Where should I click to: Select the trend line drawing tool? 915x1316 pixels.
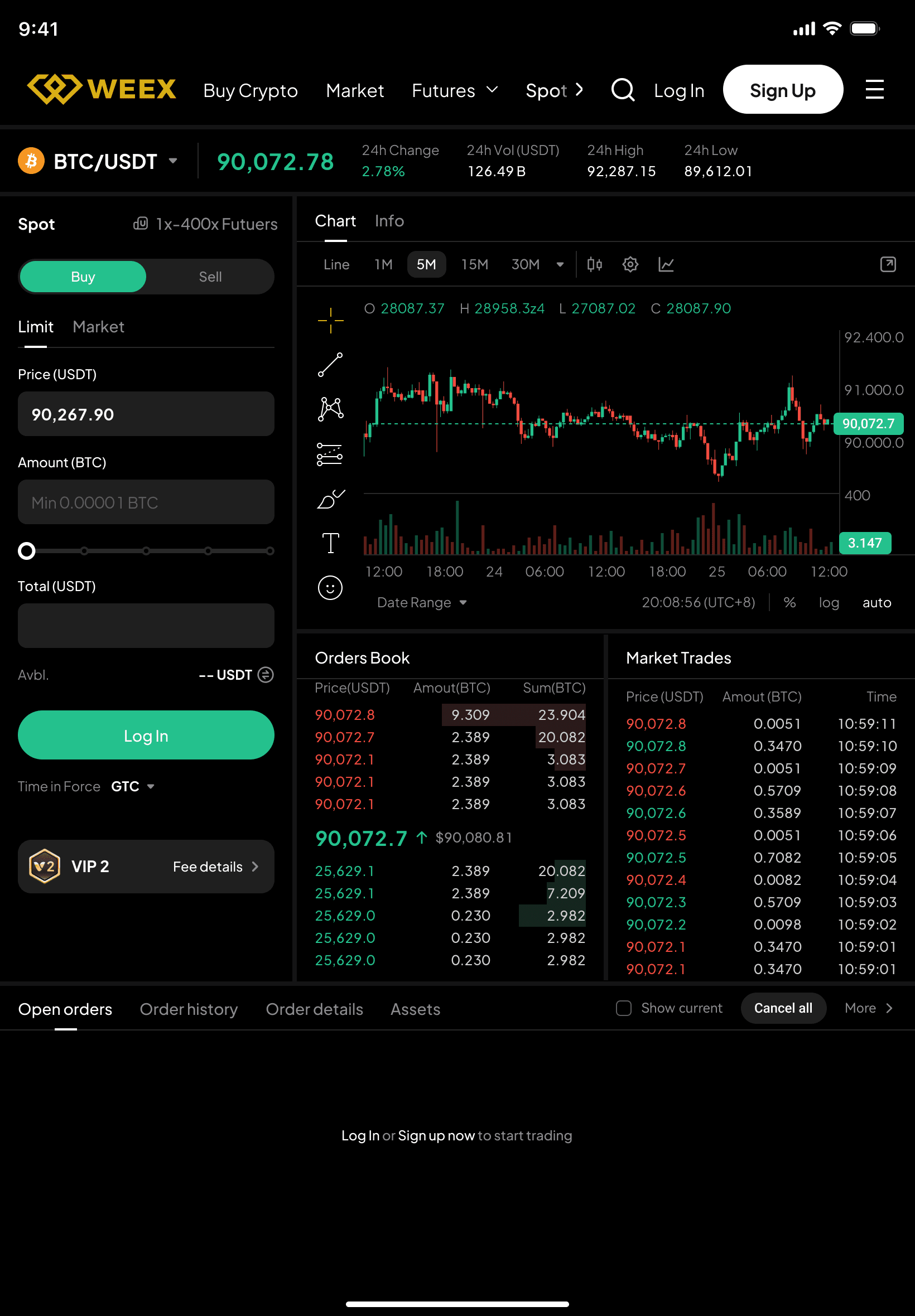330,365
